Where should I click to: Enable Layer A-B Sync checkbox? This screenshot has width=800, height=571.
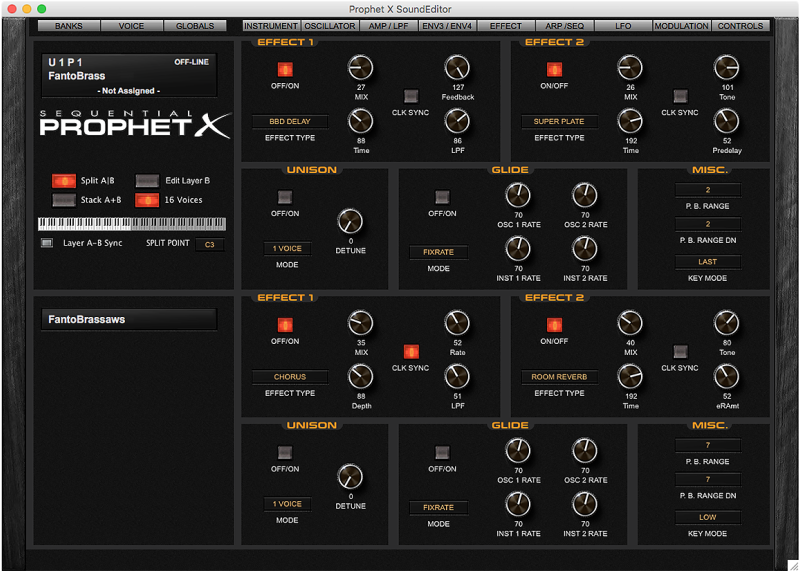point(46,243)
